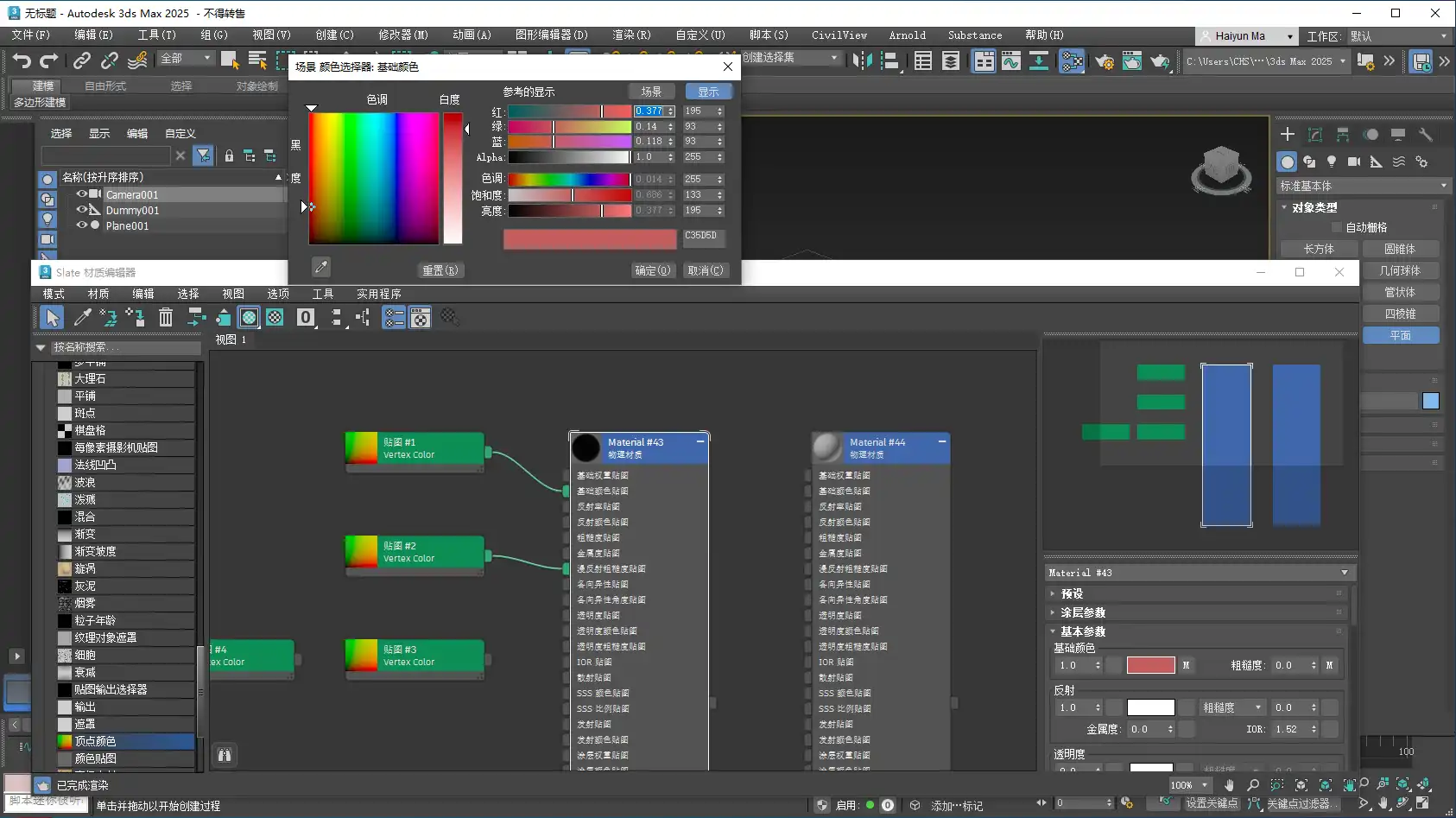Select the Cameras category icon in Create panel
Screen dimensions: 1456x818
[1354, 162]
